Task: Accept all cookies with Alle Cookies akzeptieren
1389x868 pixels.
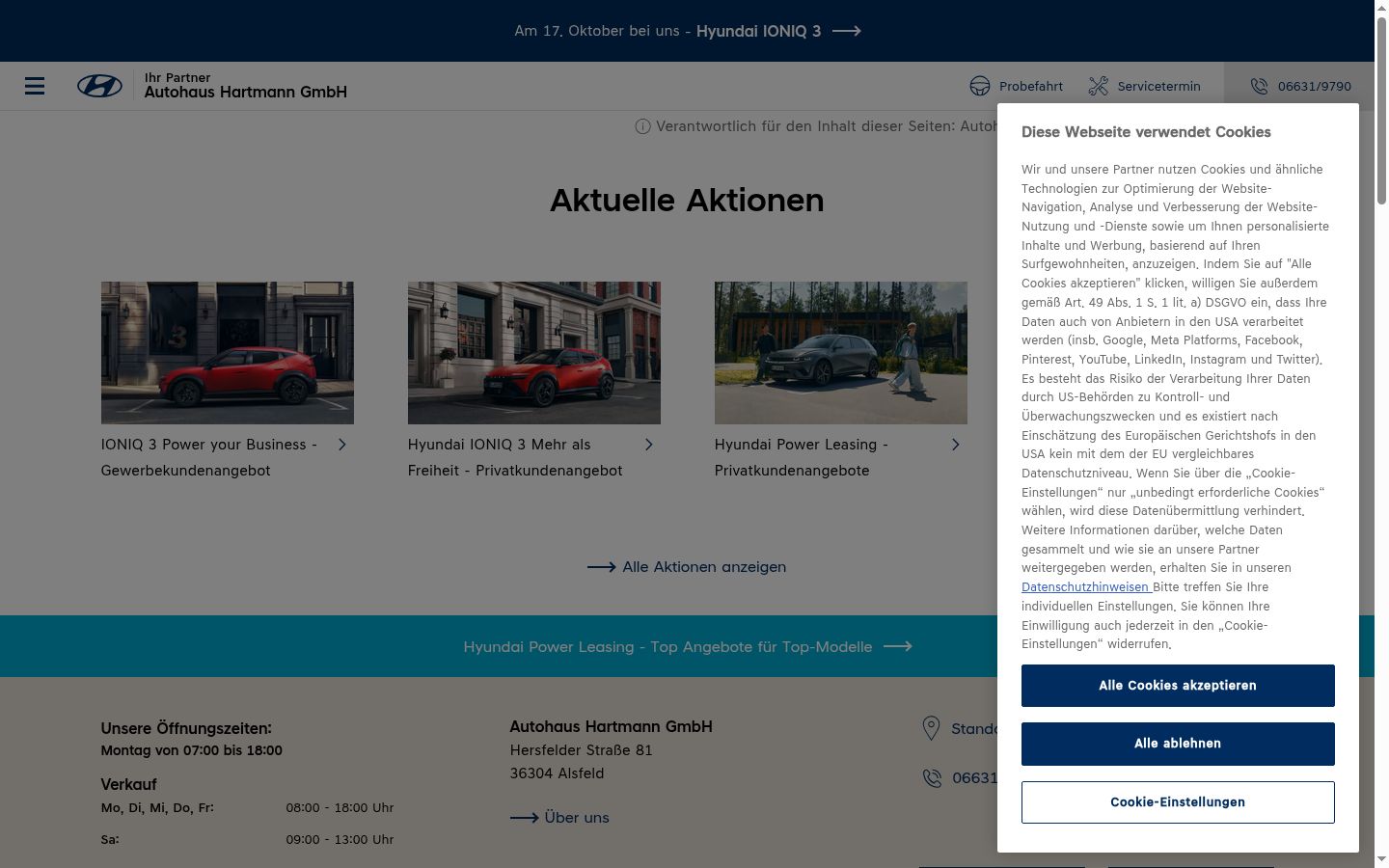Action: coord(1178,686)
